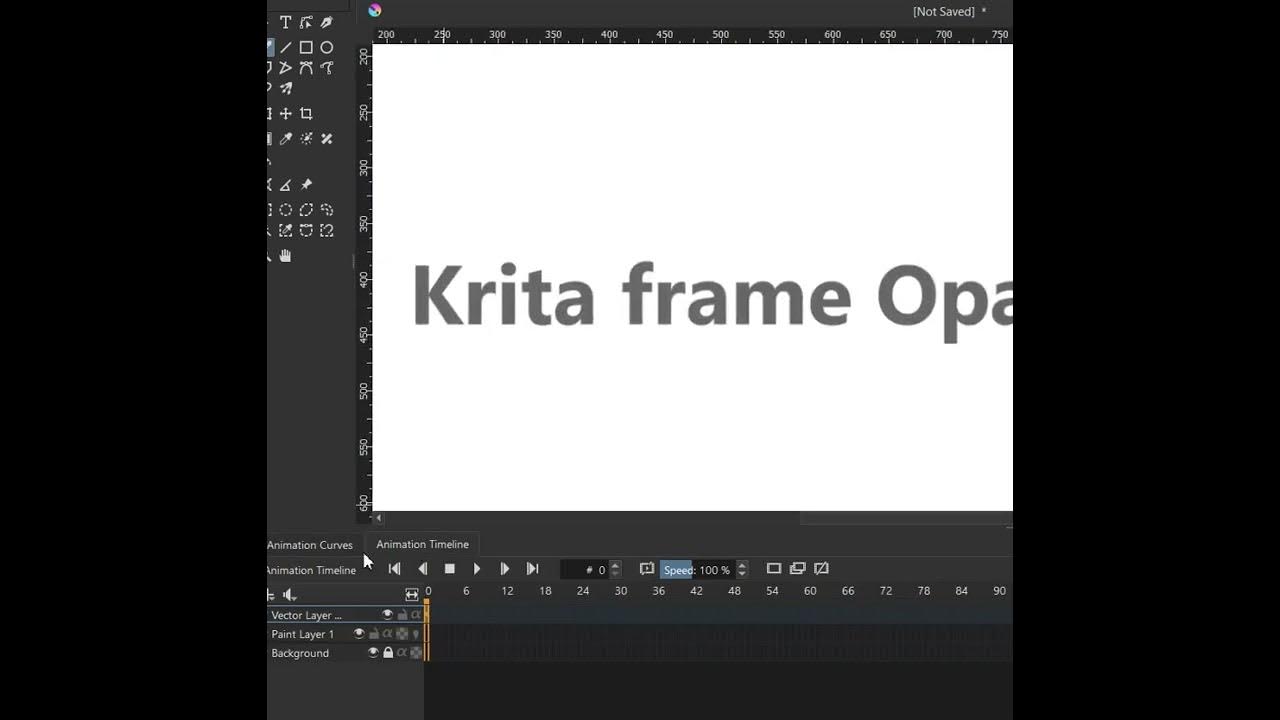Image resolution: width=1280 pixels, height=720 pixels.
Task: Jump to the last frame
Action: (532, 569)
